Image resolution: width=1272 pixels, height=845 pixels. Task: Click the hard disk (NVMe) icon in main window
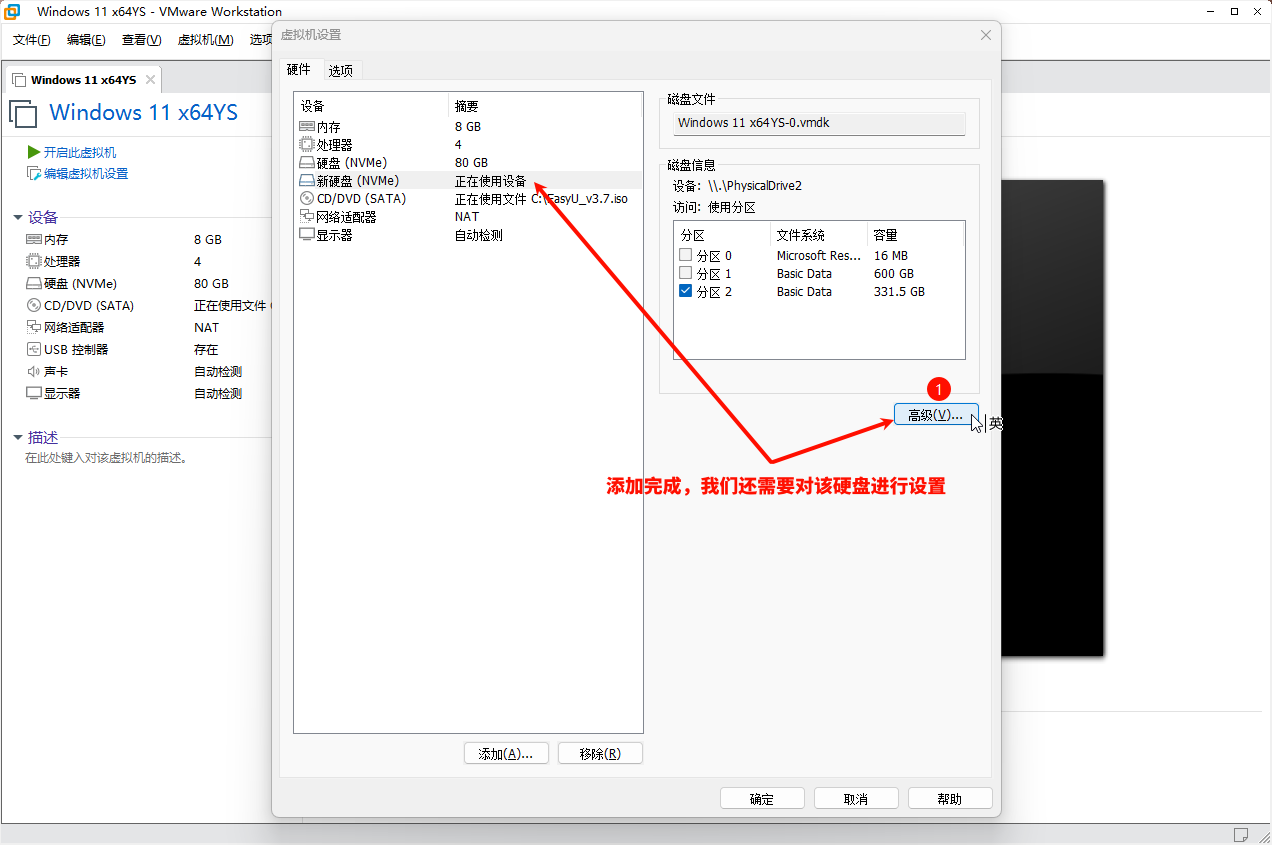coord(34,284)
